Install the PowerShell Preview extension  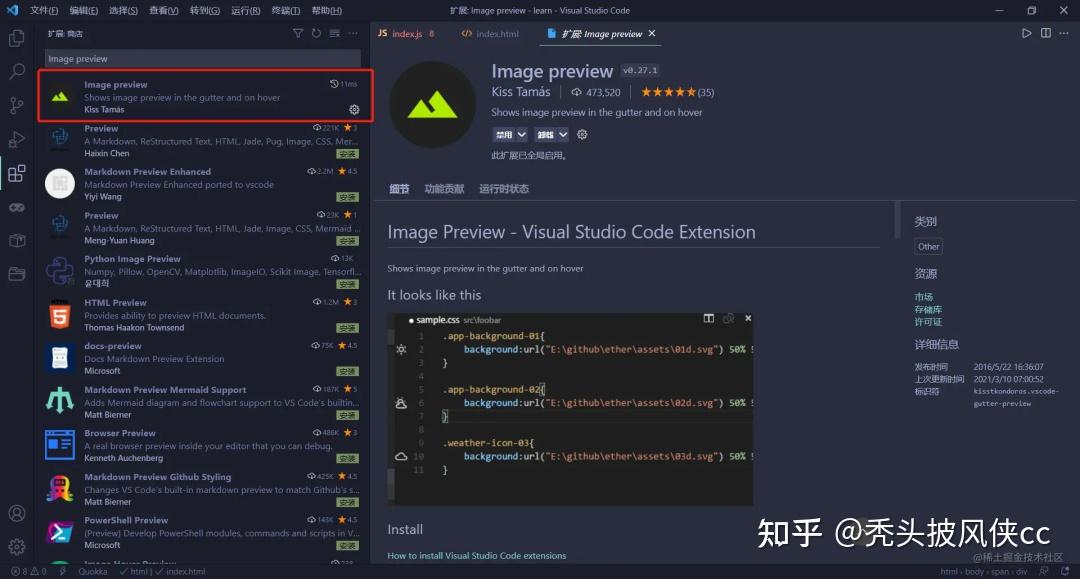[348, 545]
